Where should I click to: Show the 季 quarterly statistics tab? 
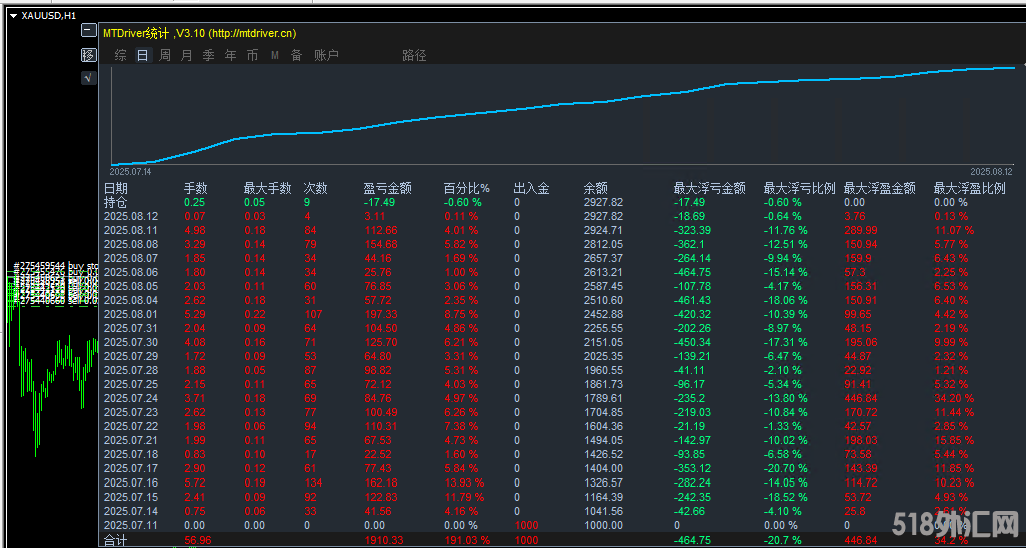point(208,56)
